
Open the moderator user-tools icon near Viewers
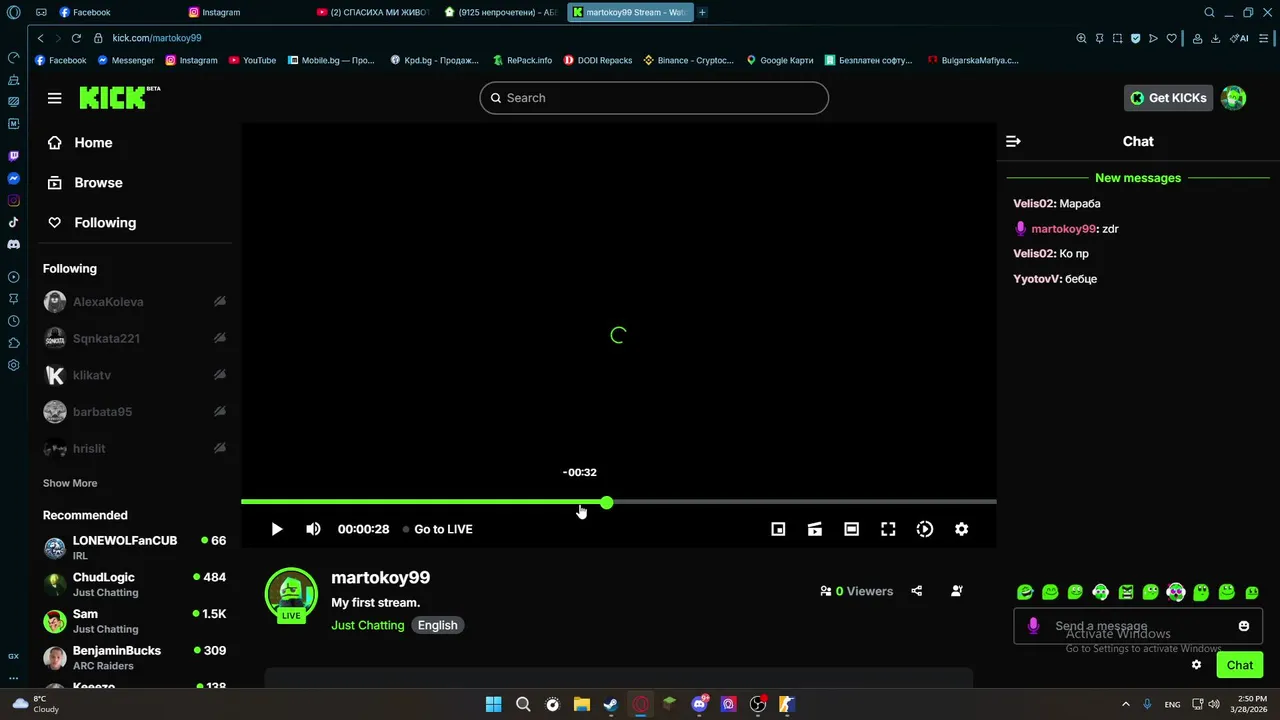957,591
